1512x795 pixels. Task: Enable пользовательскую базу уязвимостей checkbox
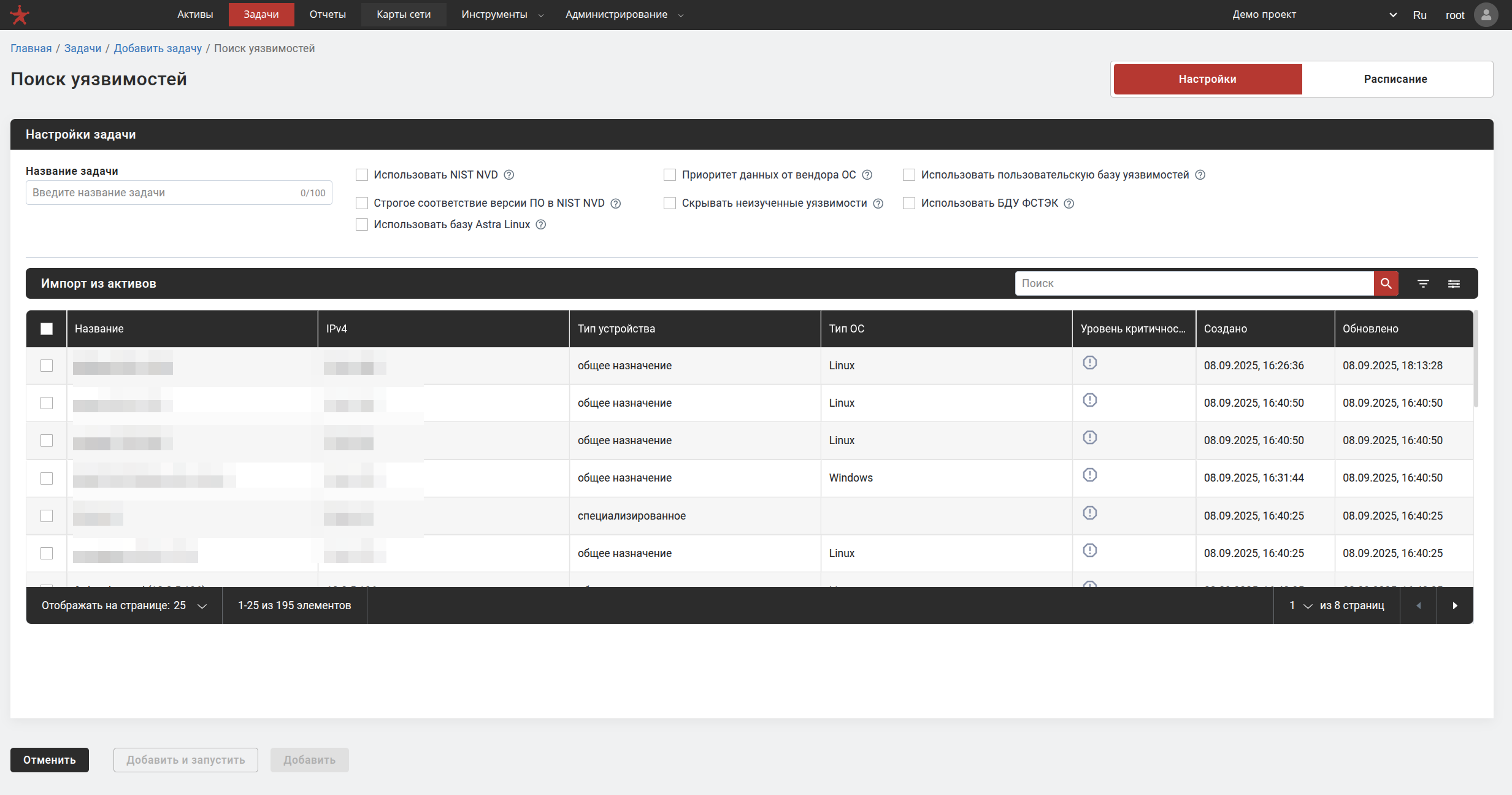[909, 175]
